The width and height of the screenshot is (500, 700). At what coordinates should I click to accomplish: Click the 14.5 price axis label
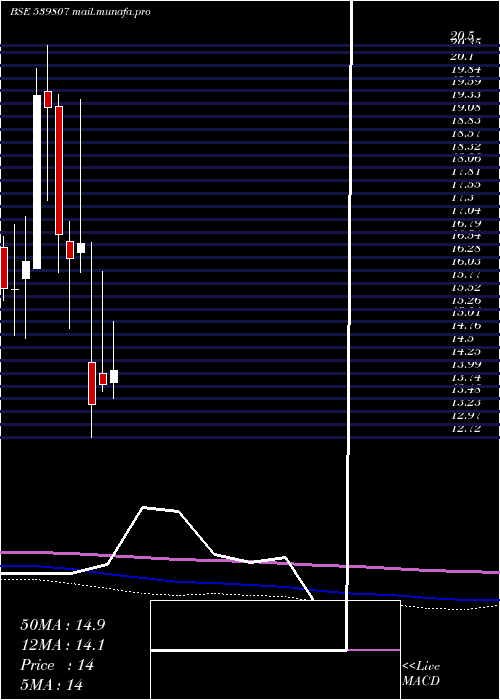click(462, 338)
